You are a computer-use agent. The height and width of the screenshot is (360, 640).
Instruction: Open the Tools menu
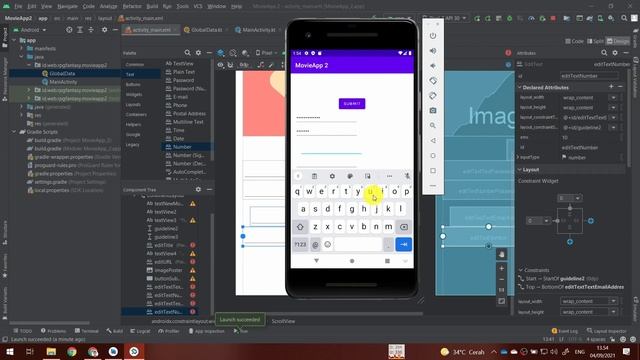182,6
